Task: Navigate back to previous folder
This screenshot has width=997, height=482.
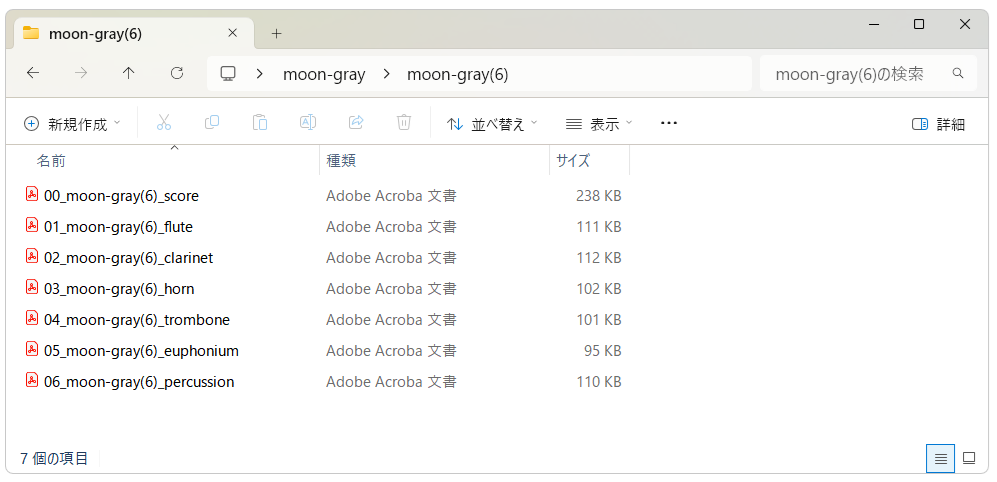Action: [x=33, y=74]
